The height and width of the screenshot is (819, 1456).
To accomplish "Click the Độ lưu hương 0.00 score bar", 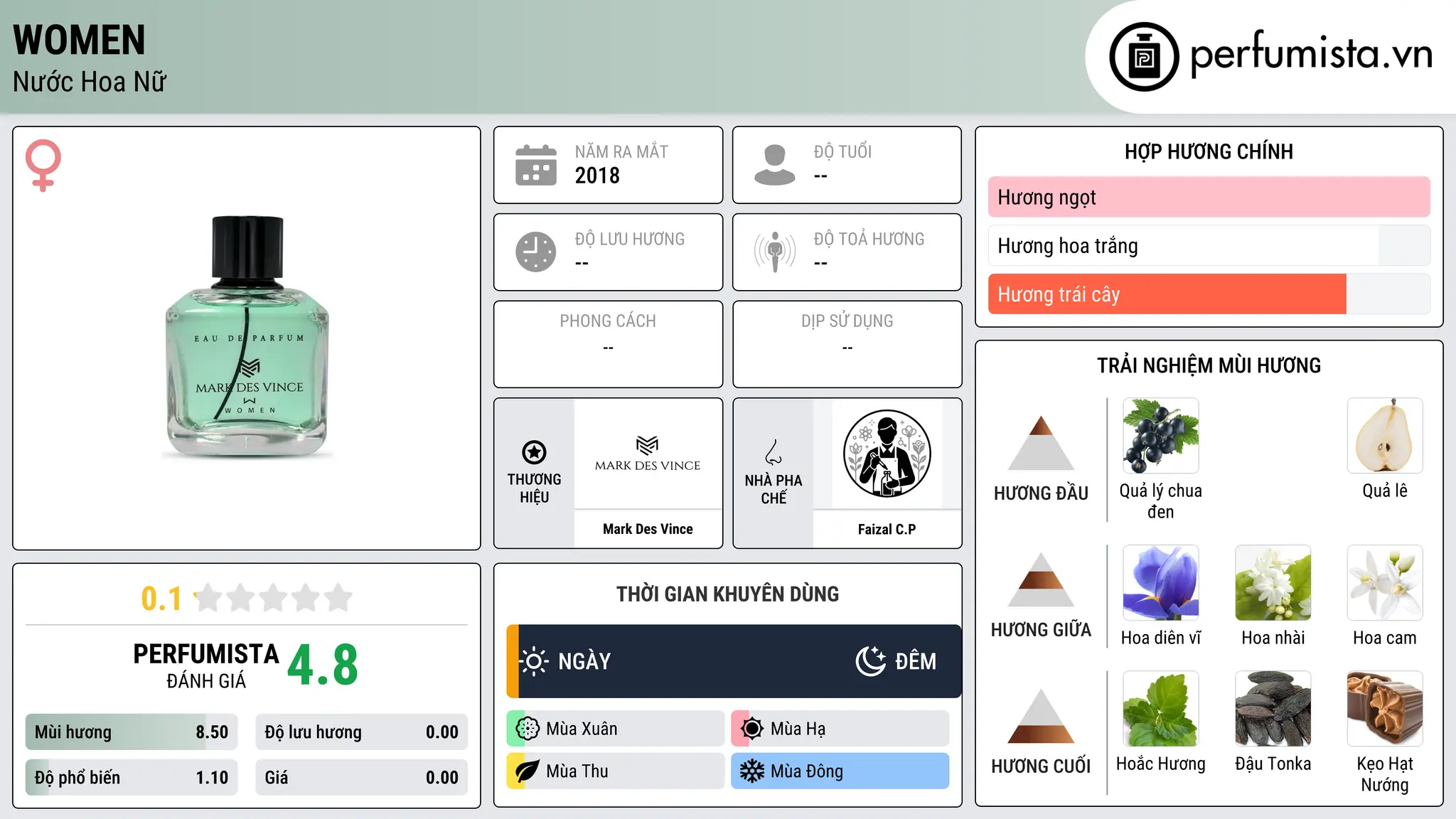I will [x=362, y=732].
